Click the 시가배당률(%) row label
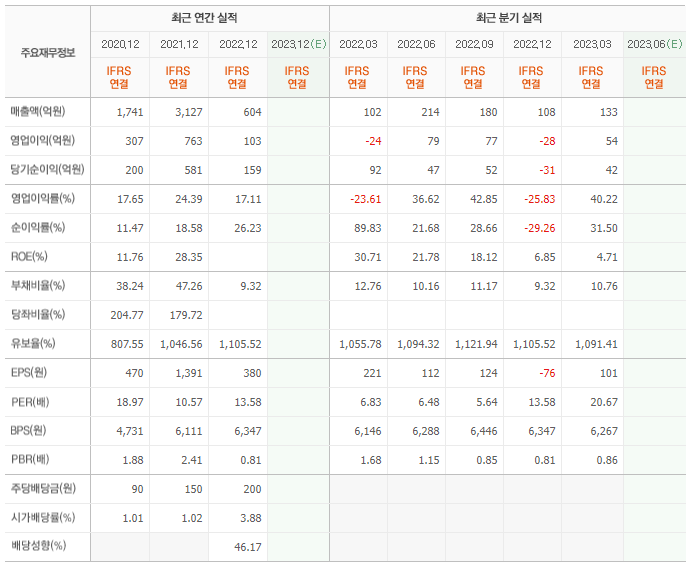This screenshot has width=693, height=565. [43, 517]
